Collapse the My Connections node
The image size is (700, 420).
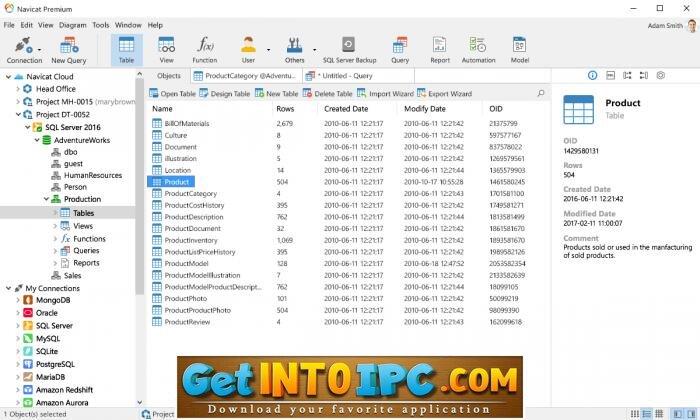pyautogui.click(x=8, y=288)
